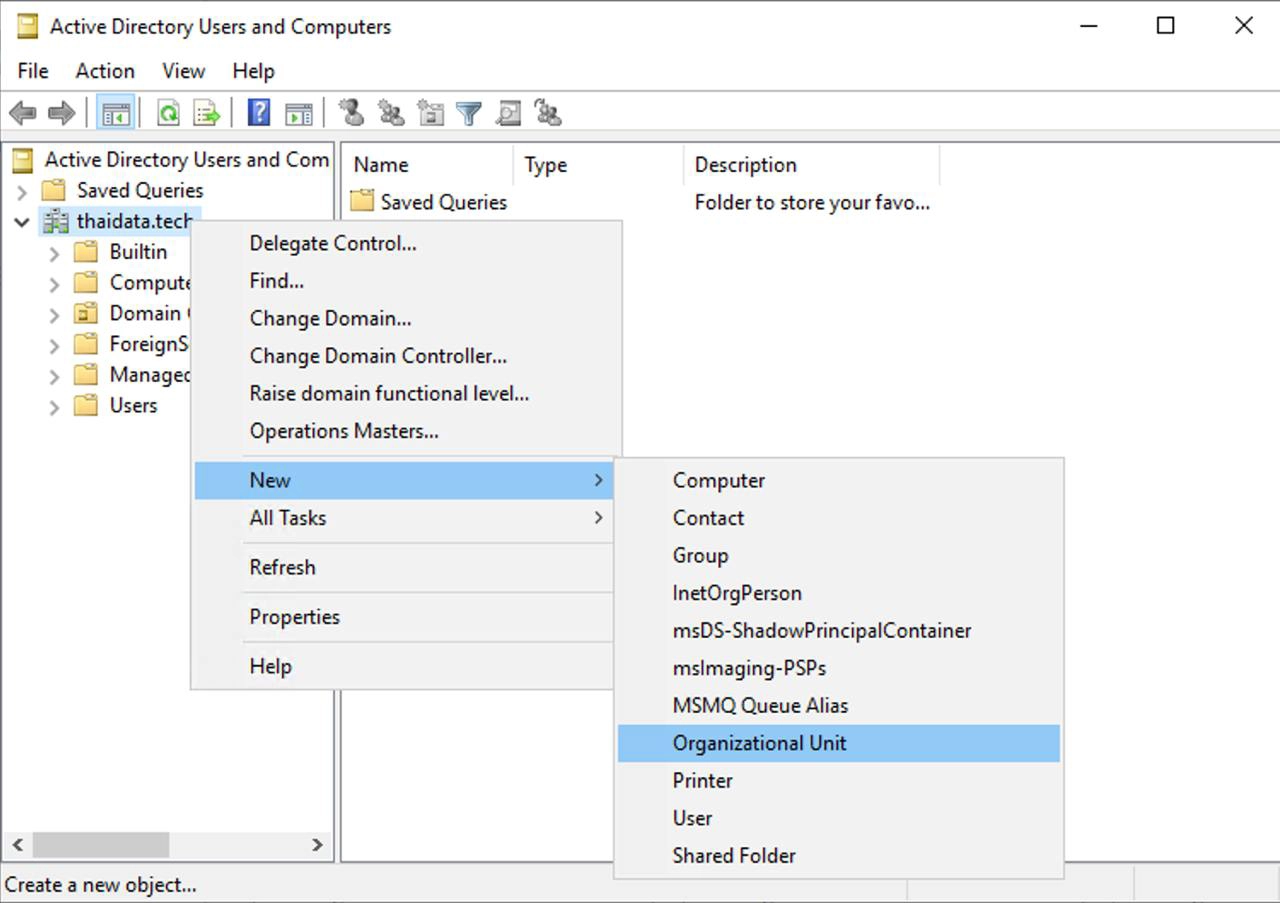Click Add to group toolbar icon
The width and height of the screenshot is (1280, 903).
[548, 113]
